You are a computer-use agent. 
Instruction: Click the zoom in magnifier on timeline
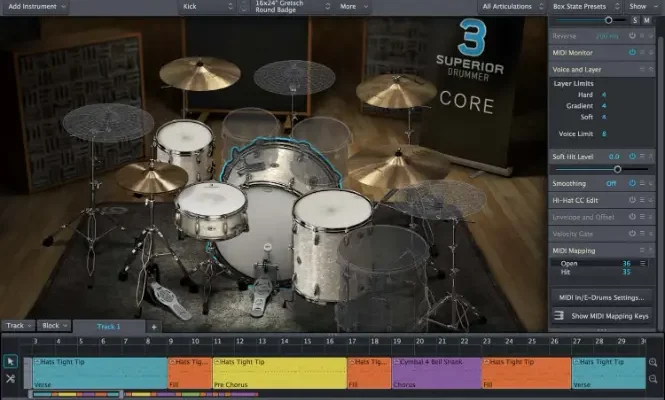click(x=654, y=362)
